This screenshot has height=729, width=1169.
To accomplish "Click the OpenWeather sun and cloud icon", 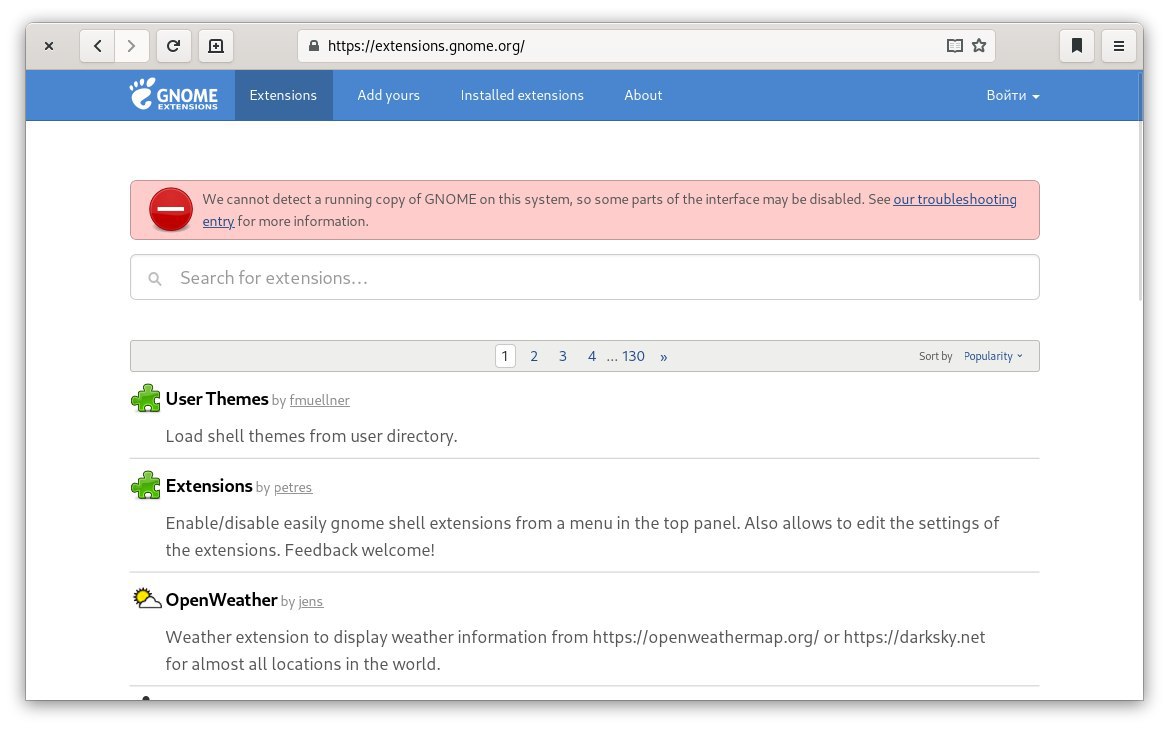I will (x=147, y=599).
